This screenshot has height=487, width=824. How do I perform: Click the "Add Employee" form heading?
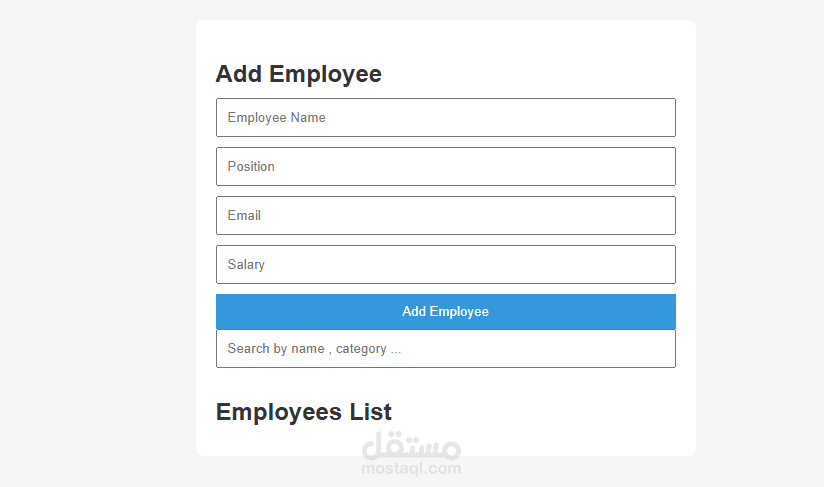(x=298, y=74)
